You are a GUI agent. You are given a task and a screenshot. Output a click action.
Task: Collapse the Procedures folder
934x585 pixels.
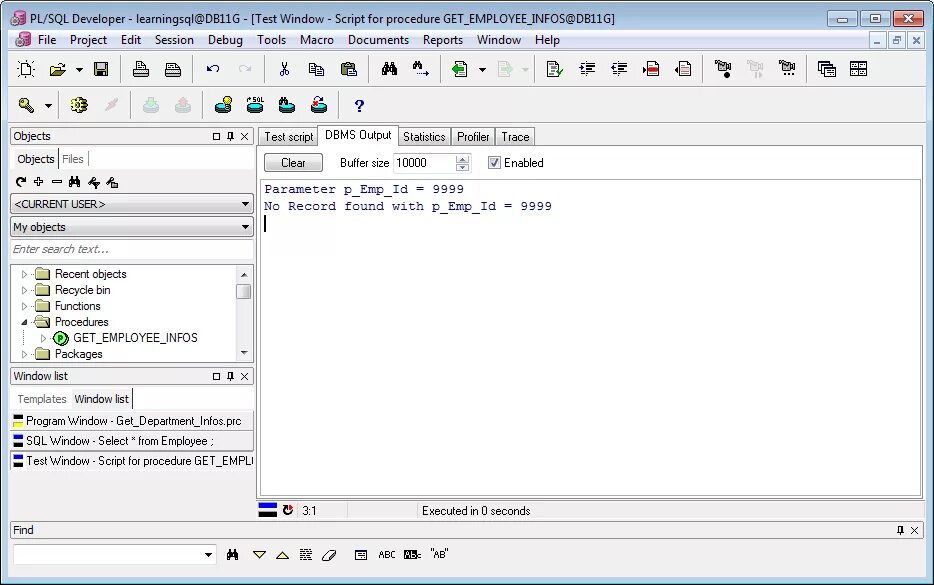(x=24, y=322)
